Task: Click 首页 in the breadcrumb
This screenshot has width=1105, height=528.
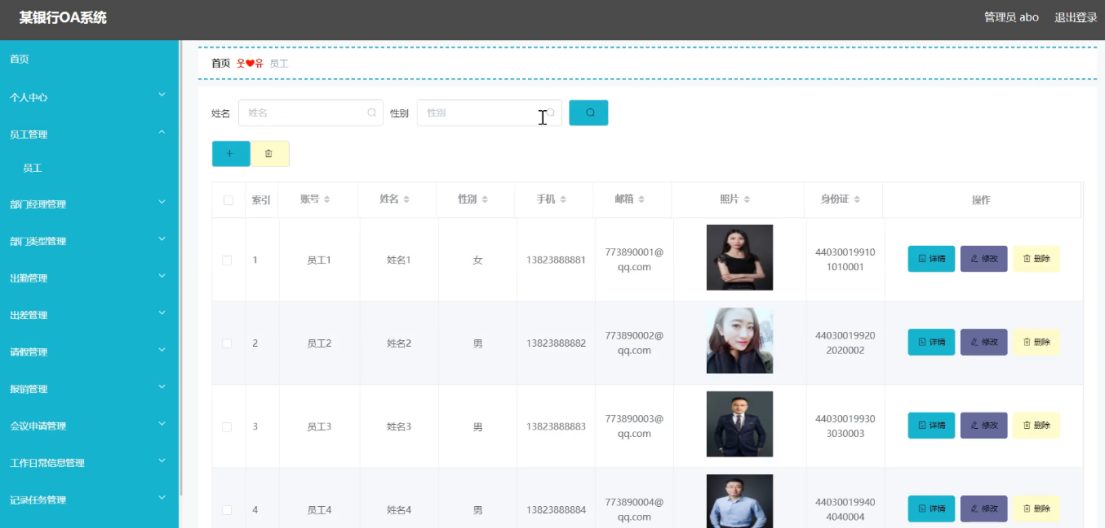Action: click(x=221, y=63)
